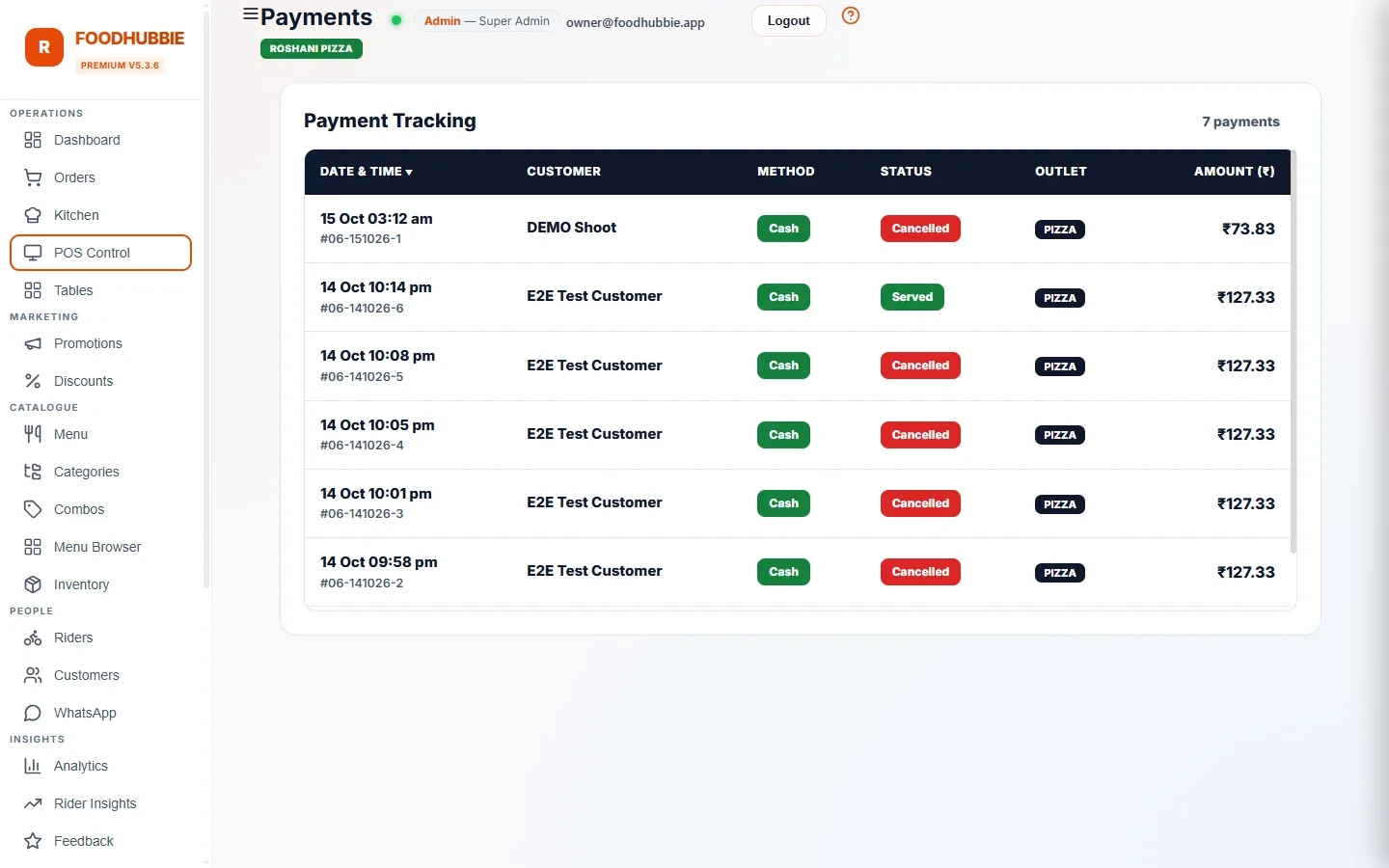Click the Logout button
The image size is (1389, 868).
789,20
